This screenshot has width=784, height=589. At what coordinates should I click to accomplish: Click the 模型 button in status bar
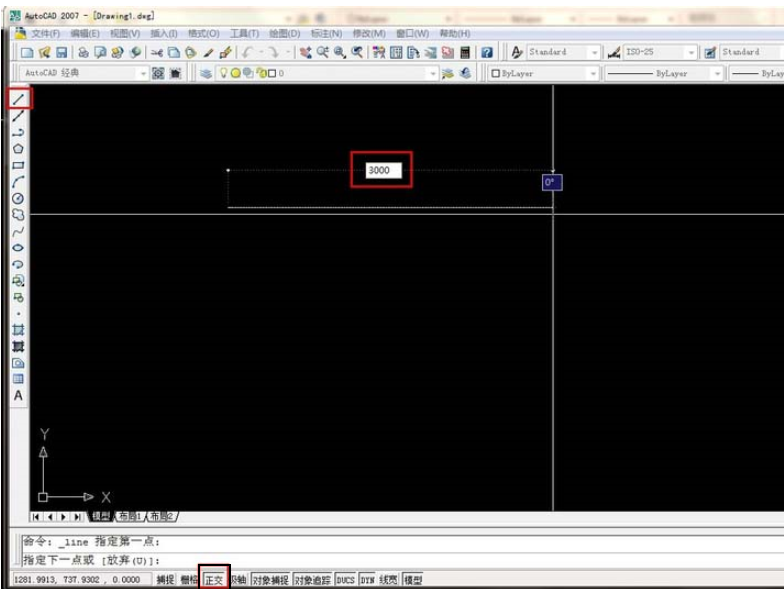(413, 580)
